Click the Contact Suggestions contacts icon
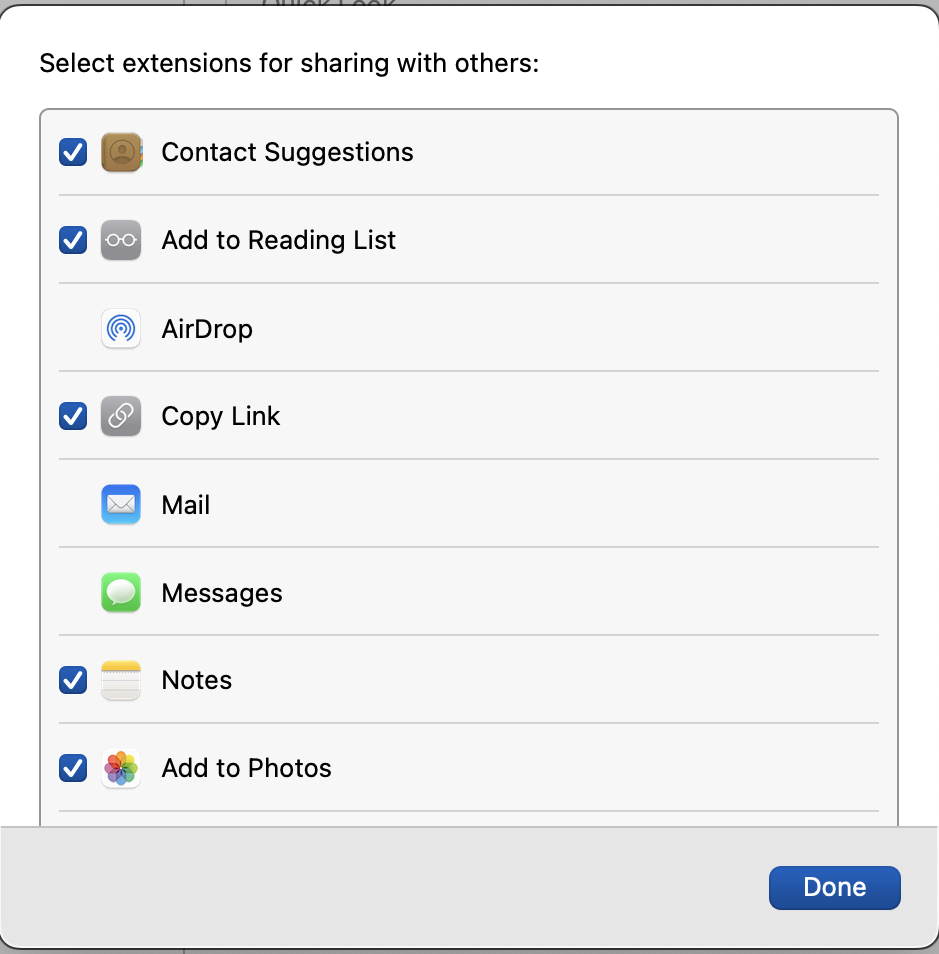The height and width of the screenshot is (954, 939). 121,152
